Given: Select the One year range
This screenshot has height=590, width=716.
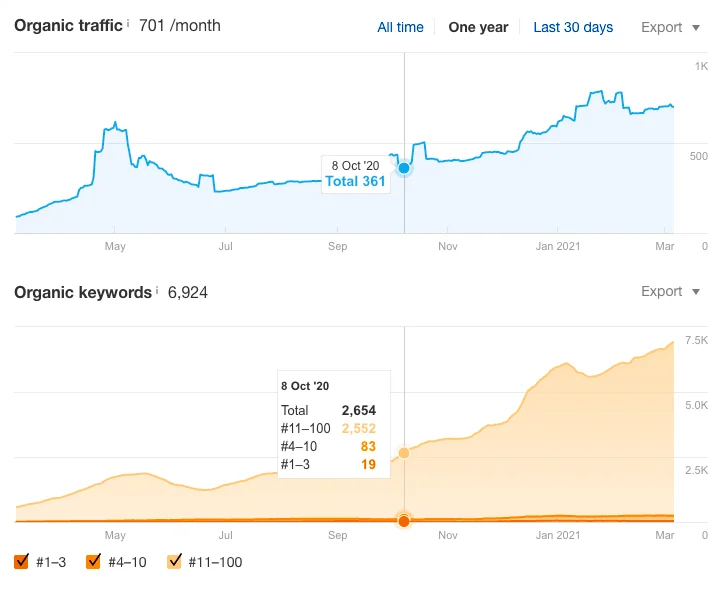Looking at the screenshot, I should tap(478, 27).
